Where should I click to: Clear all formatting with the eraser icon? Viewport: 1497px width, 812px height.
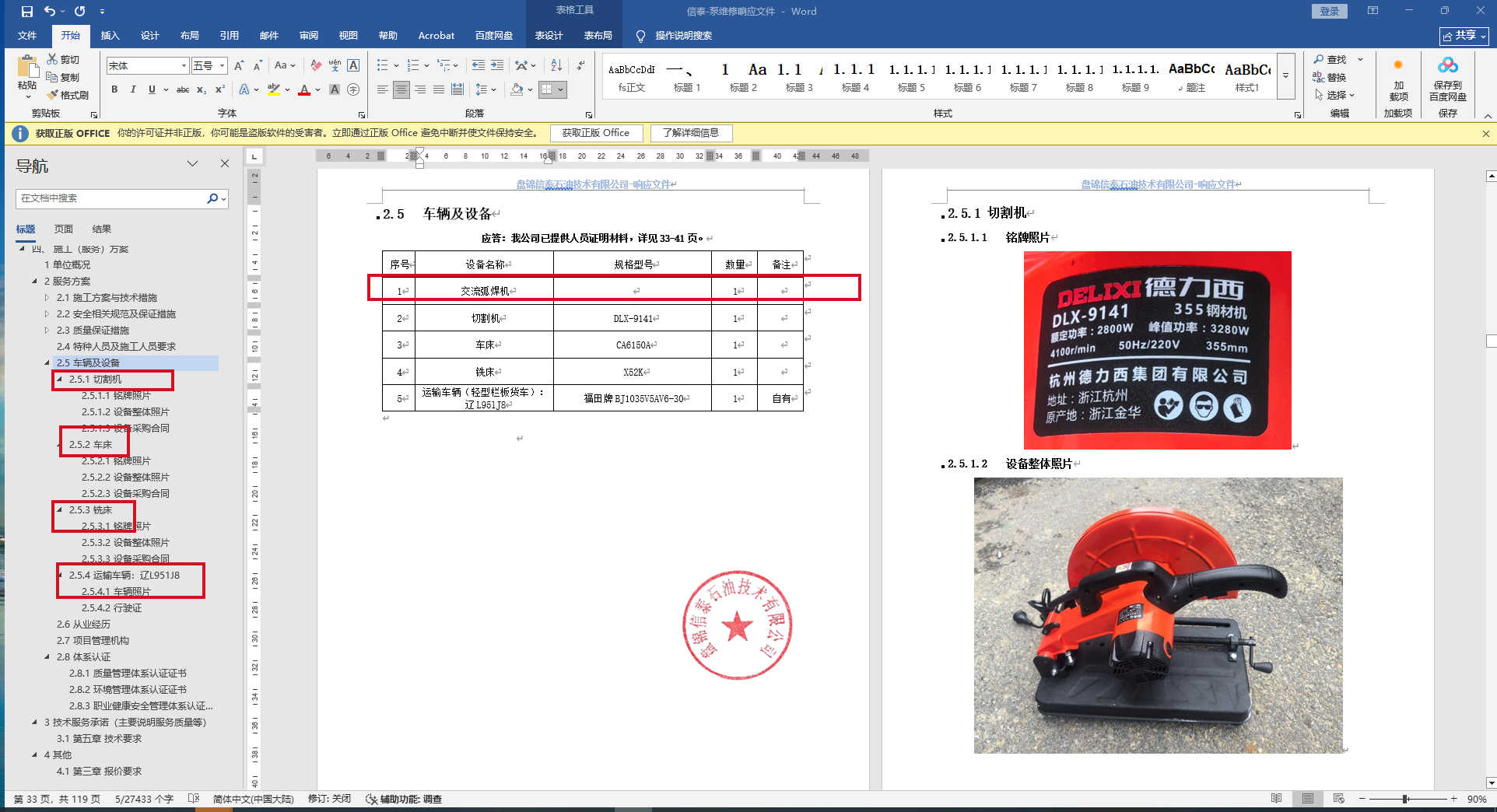(x=315, y=66)
